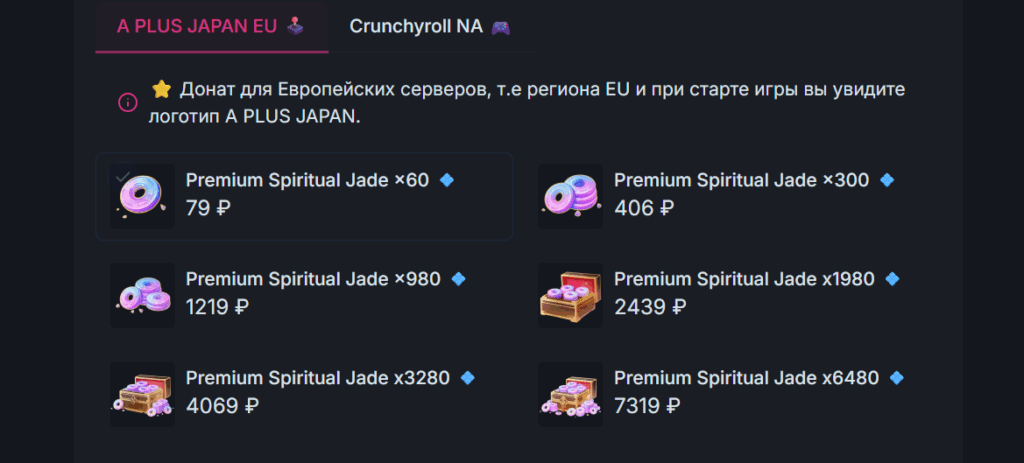This screenshot has width=1024, height=463.
Task: Click the ×980 Jade pile icon
Action: [142, 295]
